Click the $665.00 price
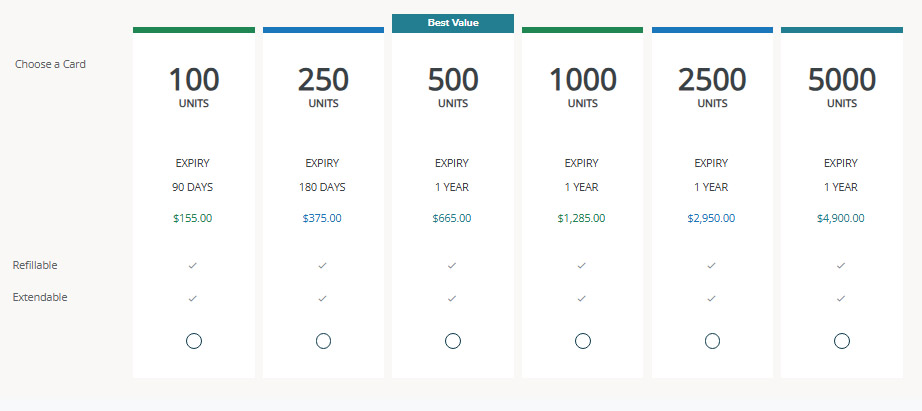This screenshot has height=411, width=922. click(452, 218)
